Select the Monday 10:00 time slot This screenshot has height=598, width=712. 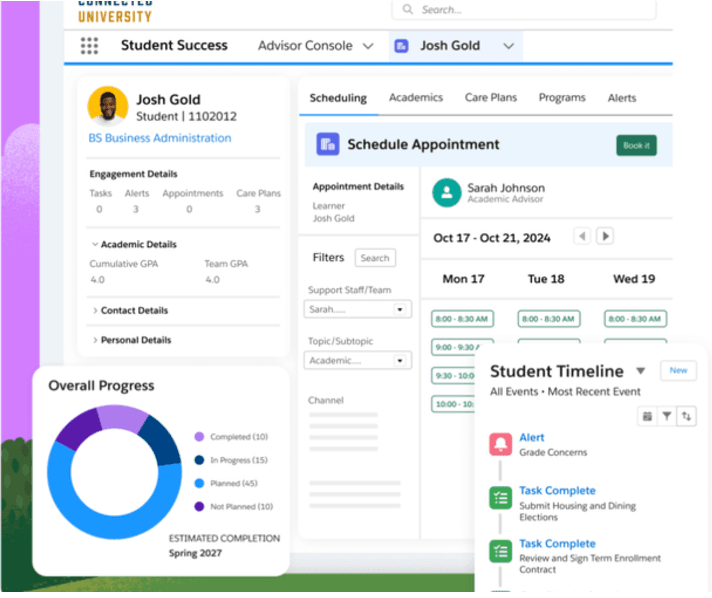coord(453,404)
